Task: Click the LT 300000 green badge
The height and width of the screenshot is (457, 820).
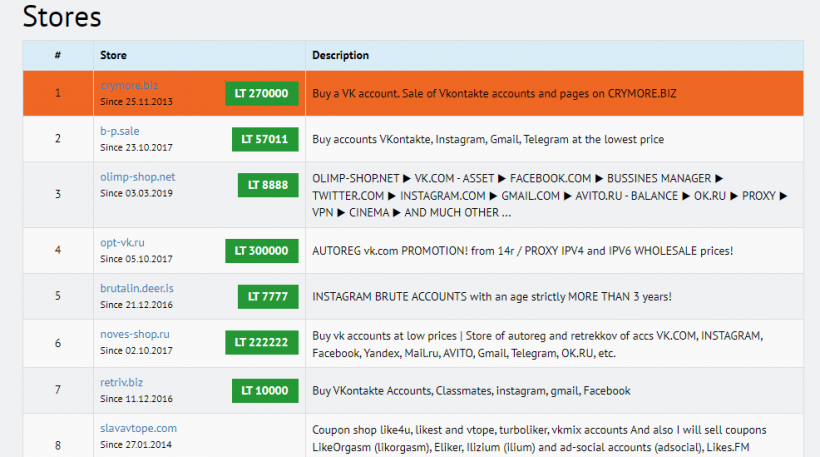Action: 261,251
